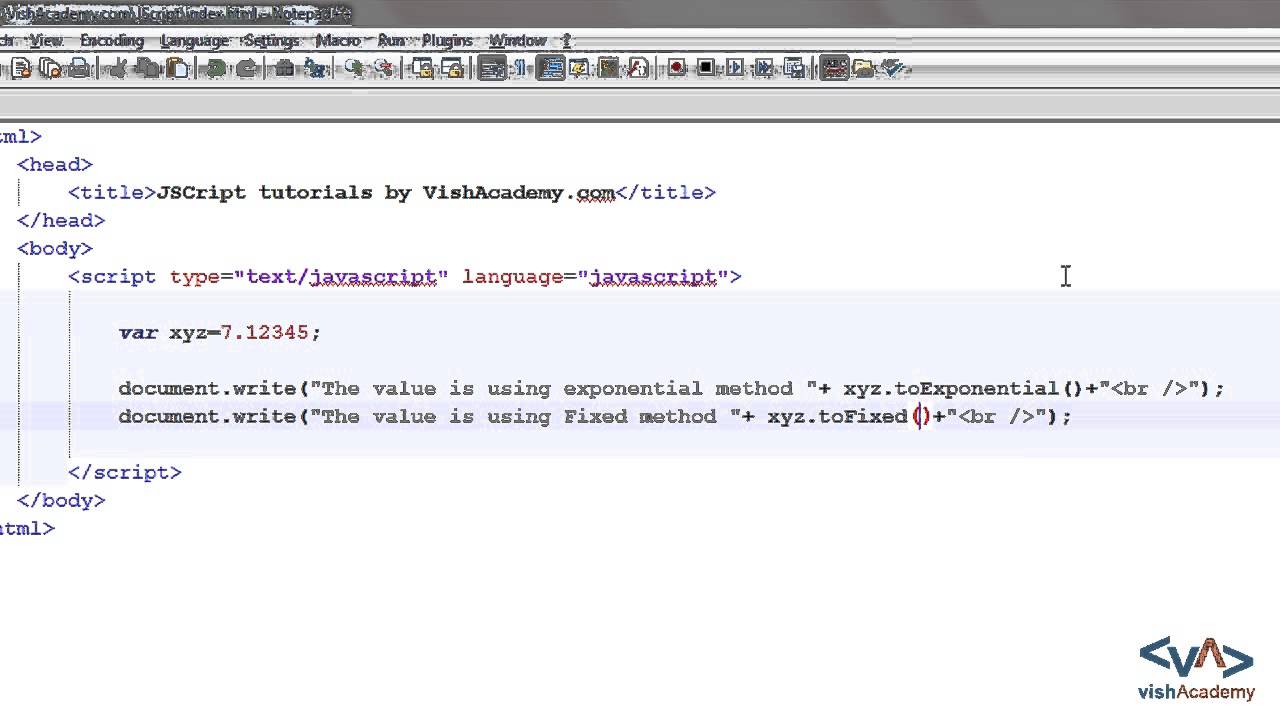Click the closing </body> tag line

[x=61, y=500]
